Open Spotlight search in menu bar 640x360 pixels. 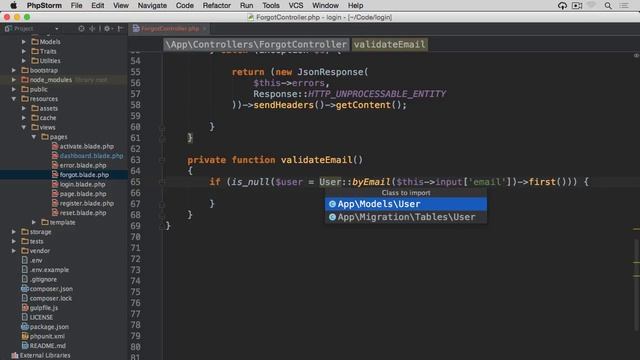pyautogui.click(x=608, y=5)
